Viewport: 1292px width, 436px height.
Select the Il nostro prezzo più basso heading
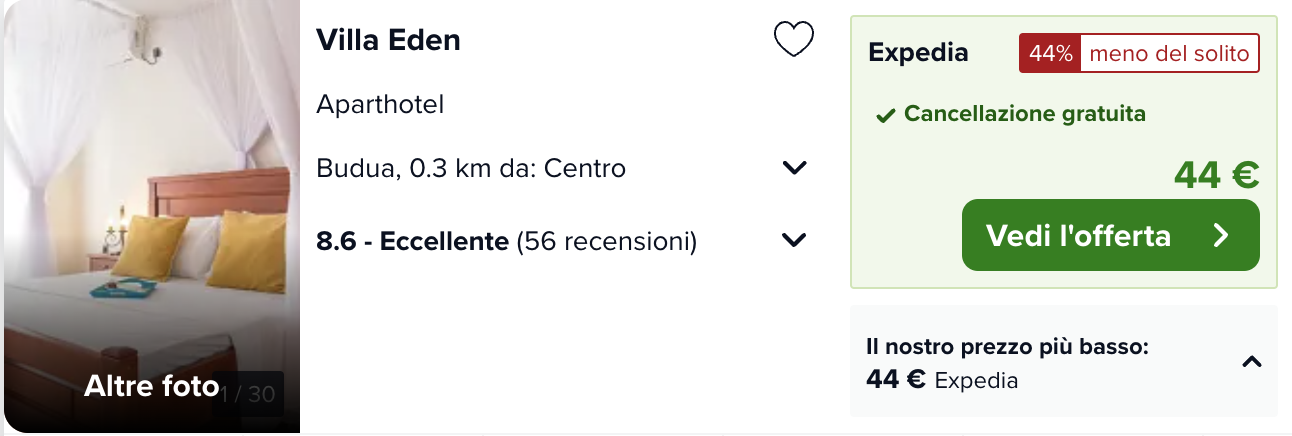pos(1007,348)
